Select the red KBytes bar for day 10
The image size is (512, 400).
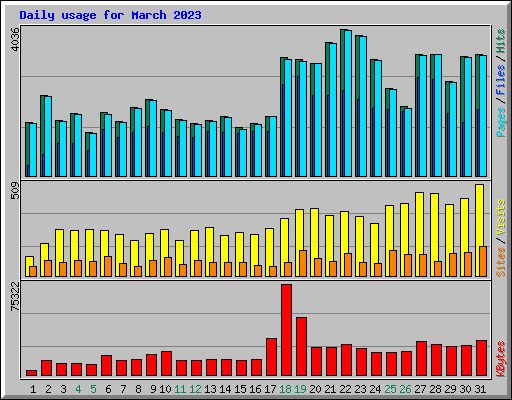[166, 363]
